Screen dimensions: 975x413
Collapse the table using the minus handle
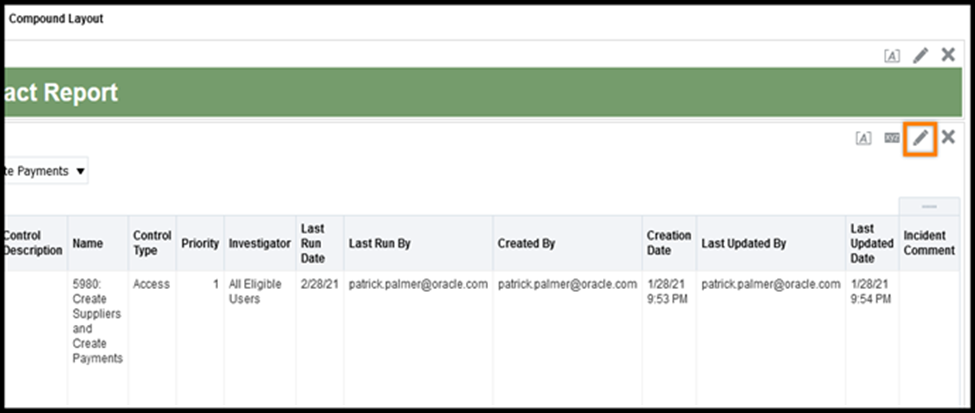coord(929,206)
